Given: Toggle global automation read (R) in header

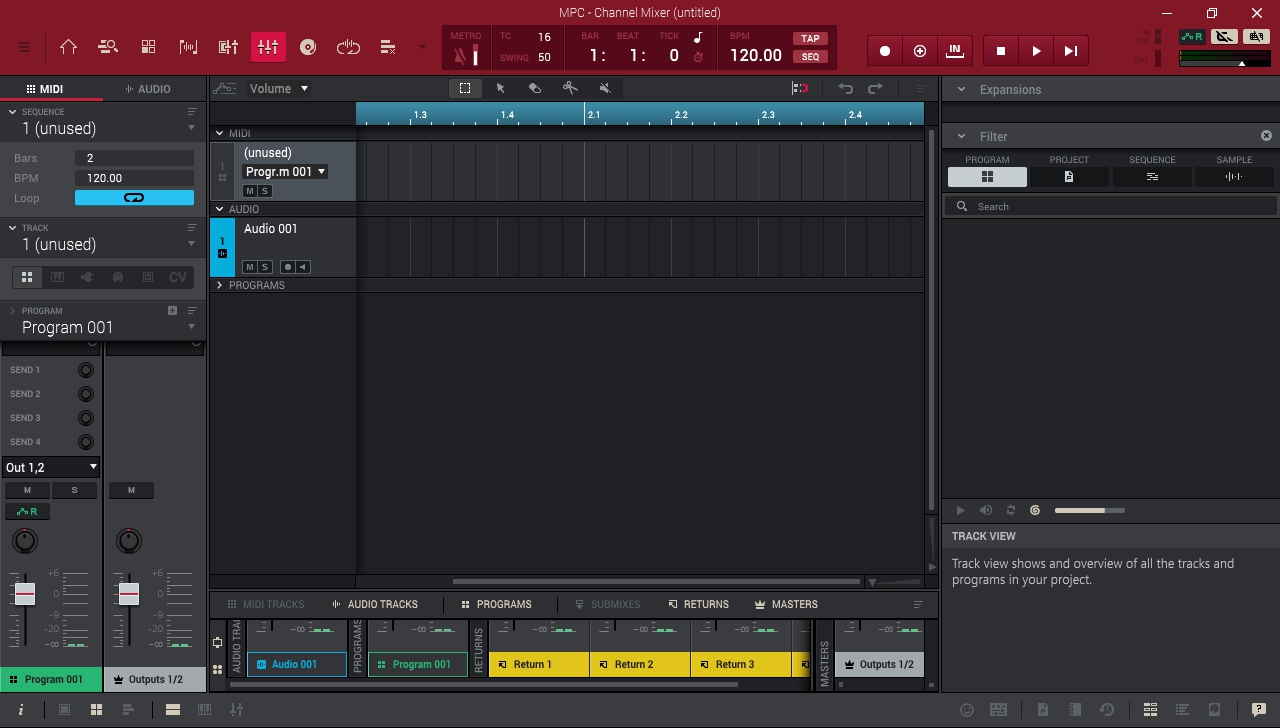Looking at the screenshot, I should click(x=1192, y=37).
